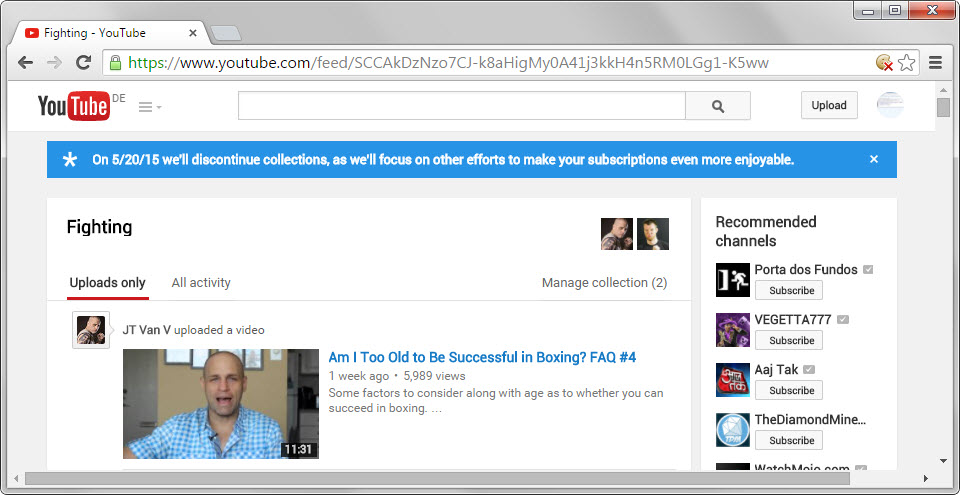
Task: Open the JT Van V channel name link
Action: pyautogui.click(x=146, y=330)
